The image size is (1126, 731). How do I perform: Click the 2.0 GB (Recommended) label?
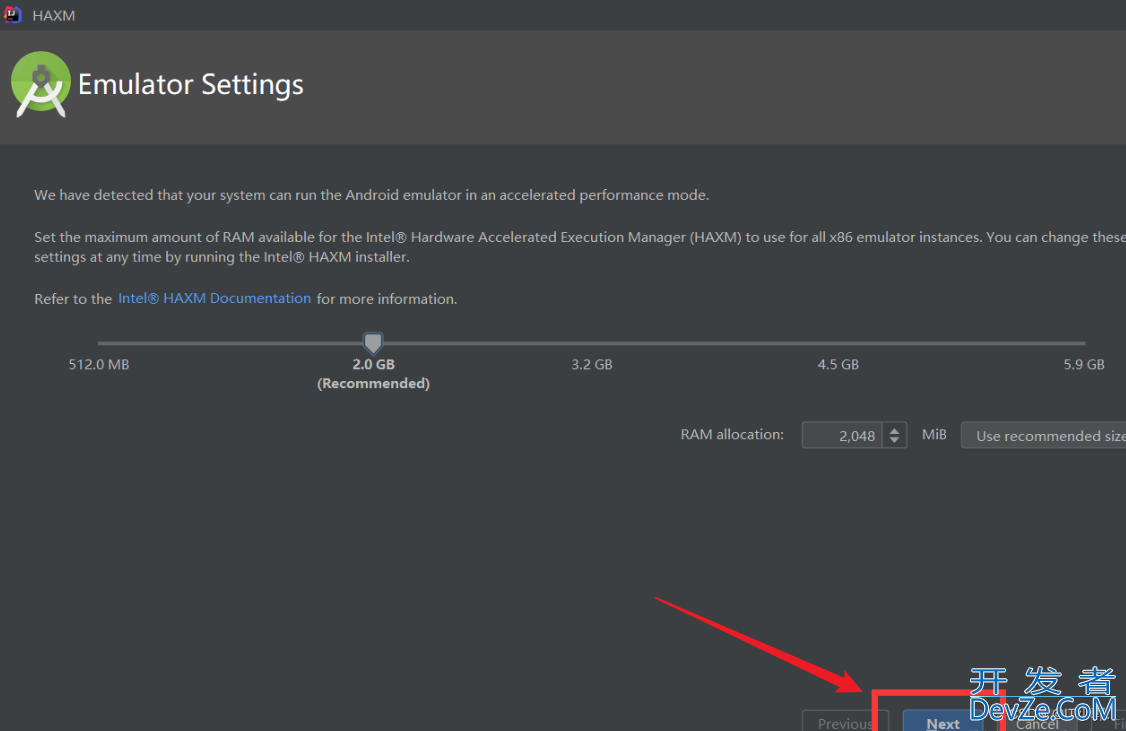tap(373, 373)
